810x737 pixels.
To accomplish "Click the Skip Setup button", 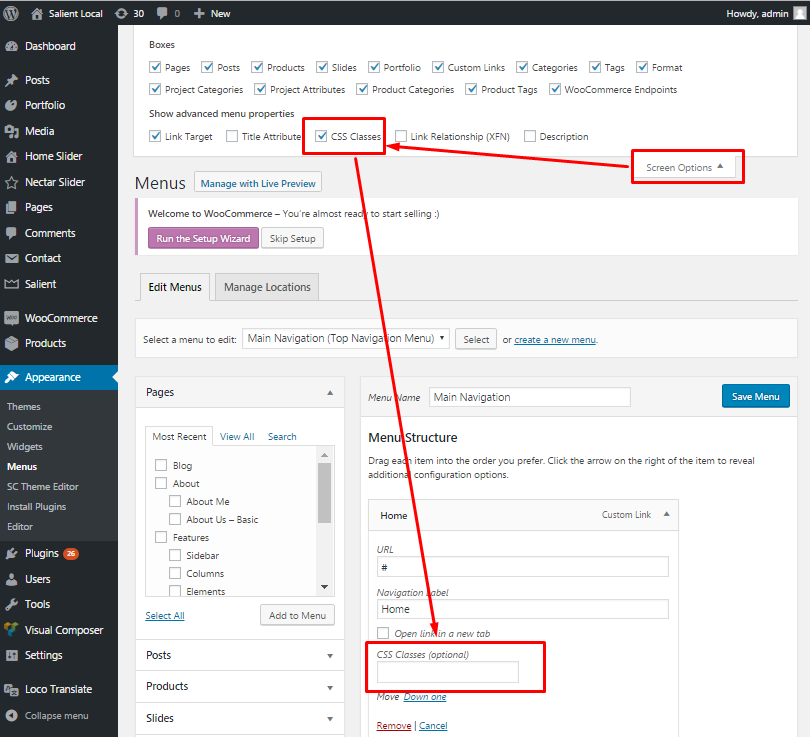I will (292, 239).
